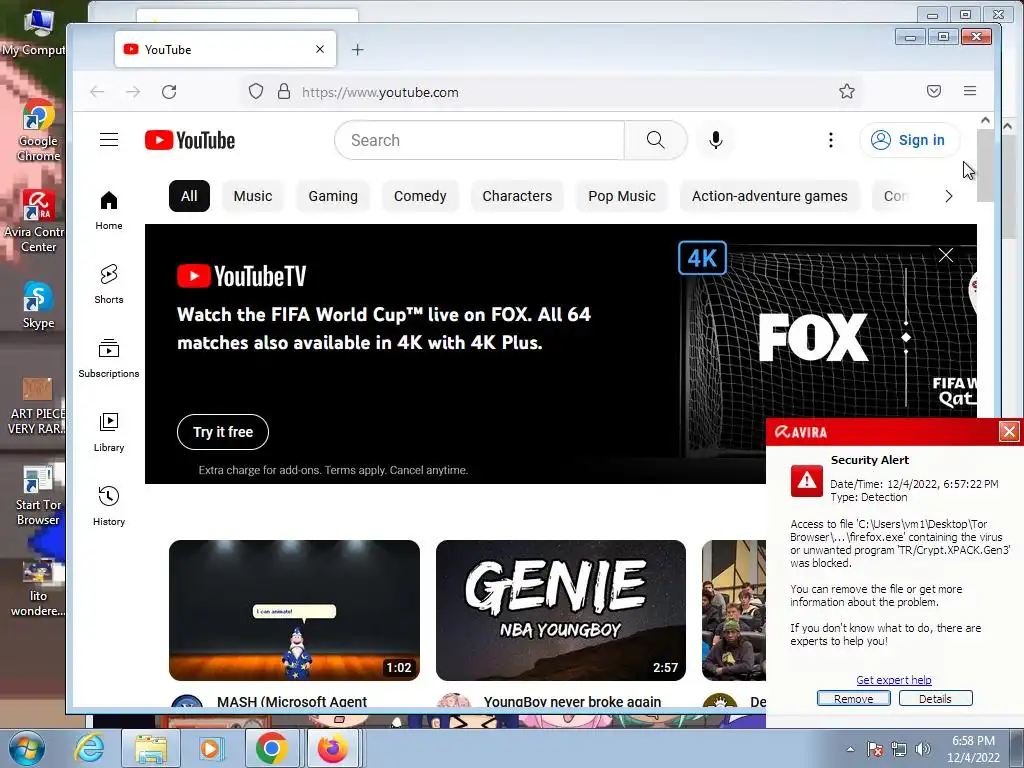Screen dimensions: 1024x768
Task: Select the All category chip
Action: [189, 196]
